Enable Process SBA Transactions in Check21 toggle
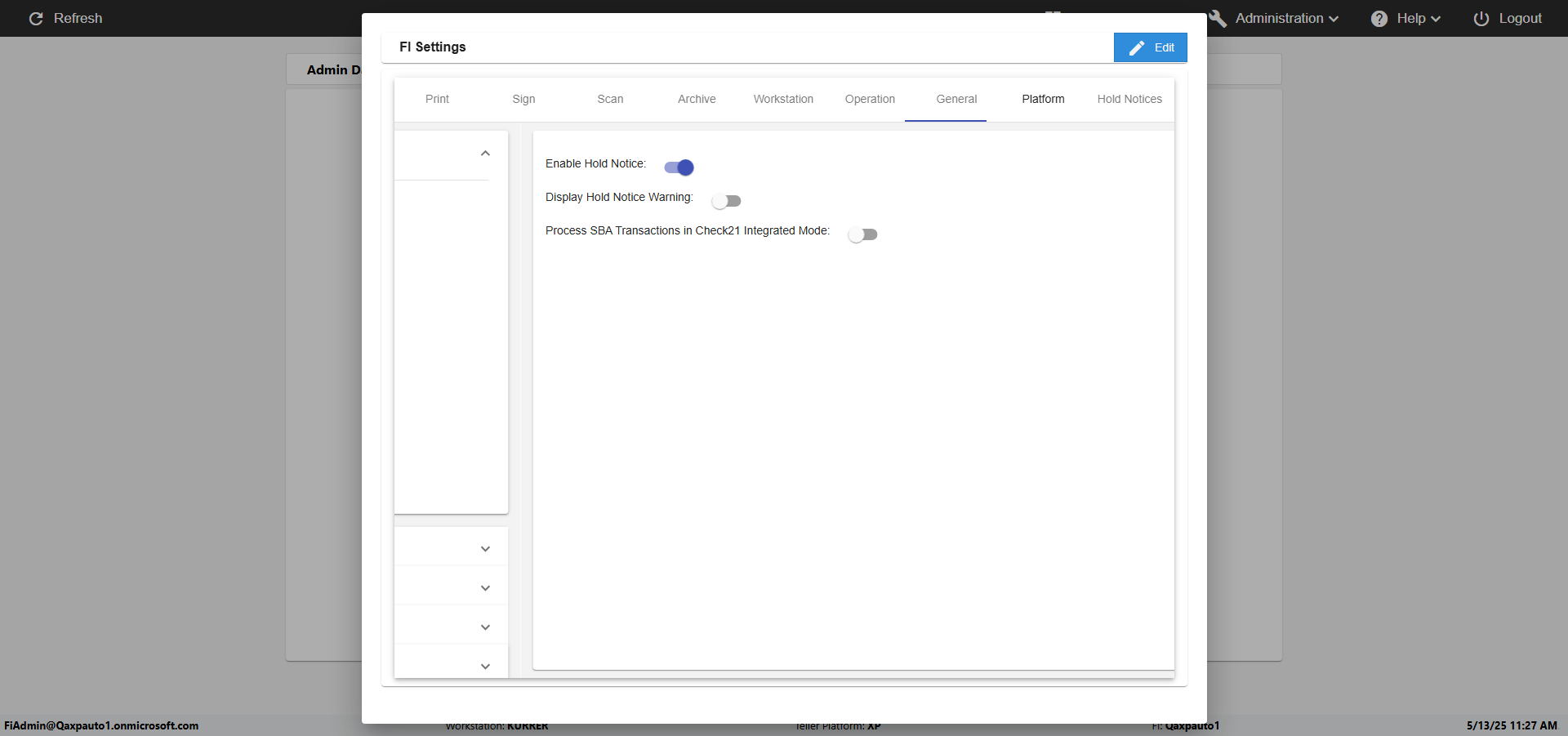This screenshot has height=736, width=1568. tap(862, 234)
